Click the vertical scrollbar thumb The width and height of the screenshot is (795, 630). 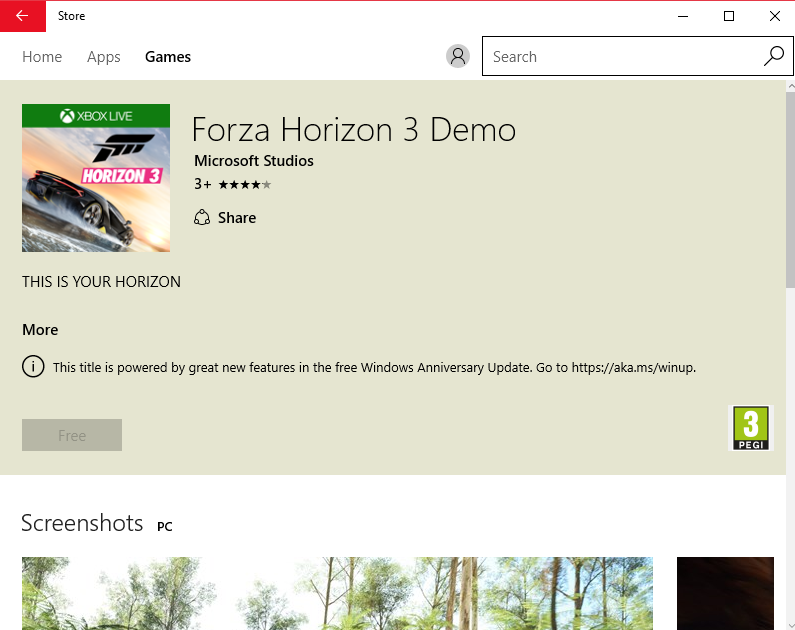click(x=790, y=190)
